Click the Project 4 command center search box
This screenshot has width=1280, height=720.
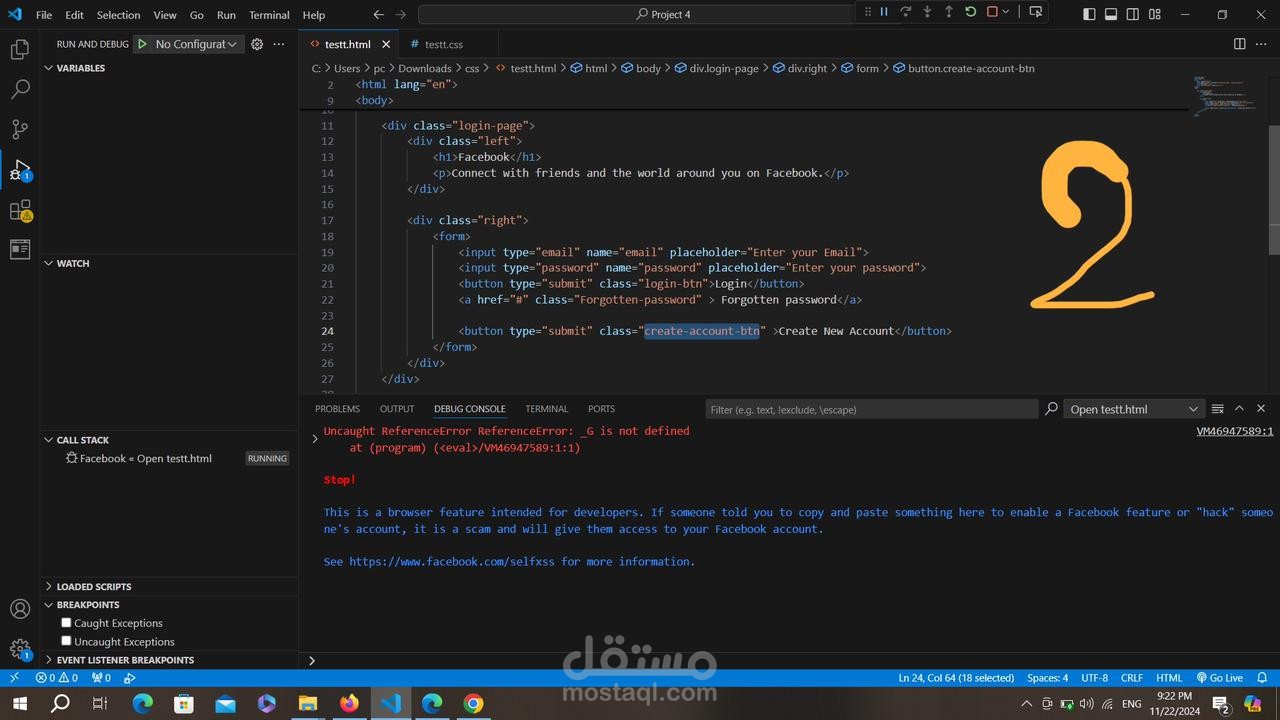(x=662, y=14)
